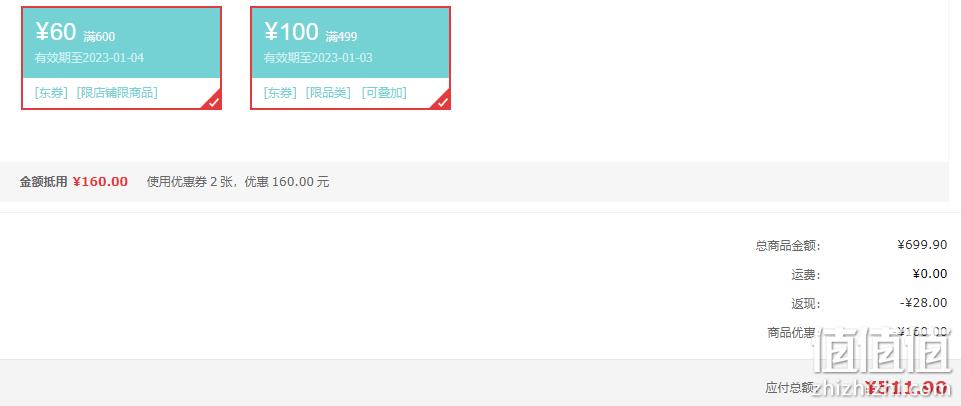The width and height of the screenshot is (961, 406).
Task: Click 返现 -¥28.00 value
Action: pos(924,303)
